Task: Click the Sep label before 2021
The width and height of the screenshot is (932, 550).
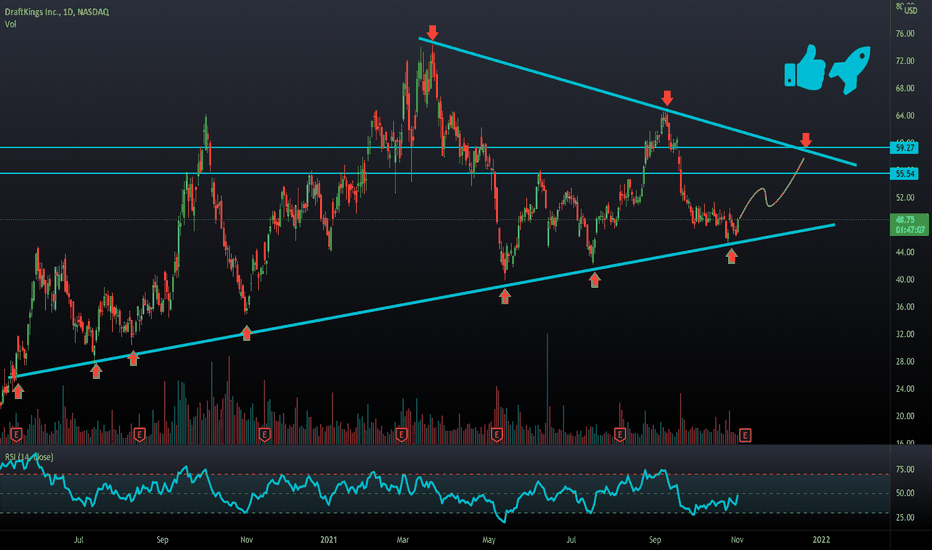Action: pyautogui.click(x=162, y=540)
